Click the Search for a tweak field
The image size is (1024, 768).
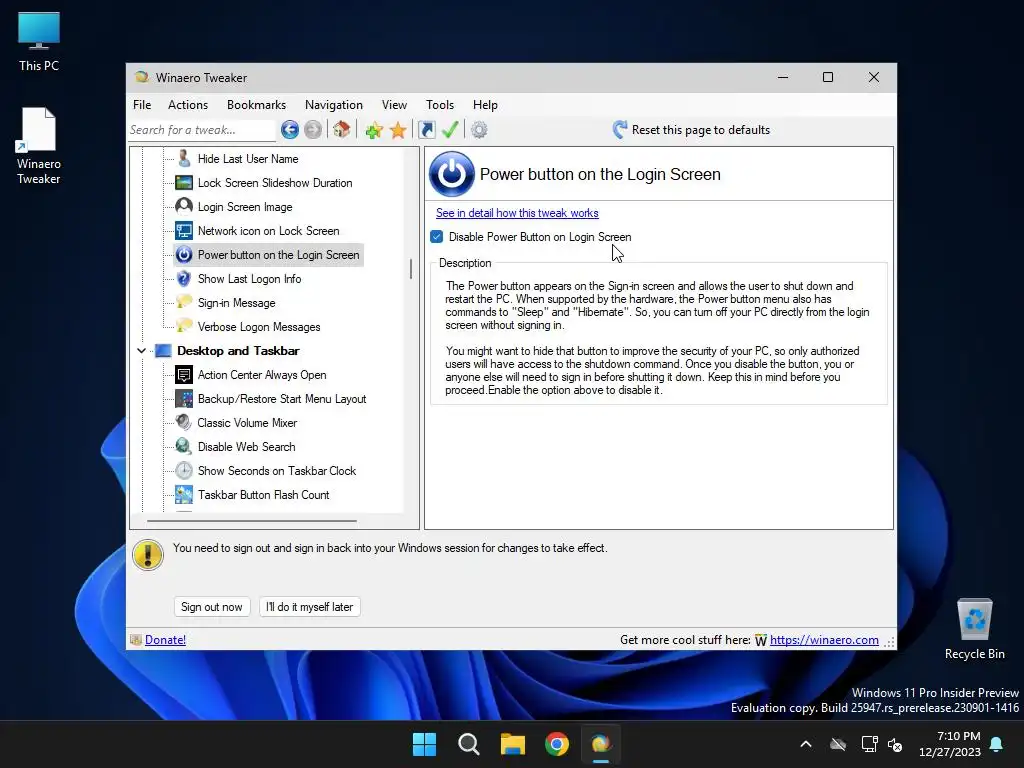(x=202, y=130)
